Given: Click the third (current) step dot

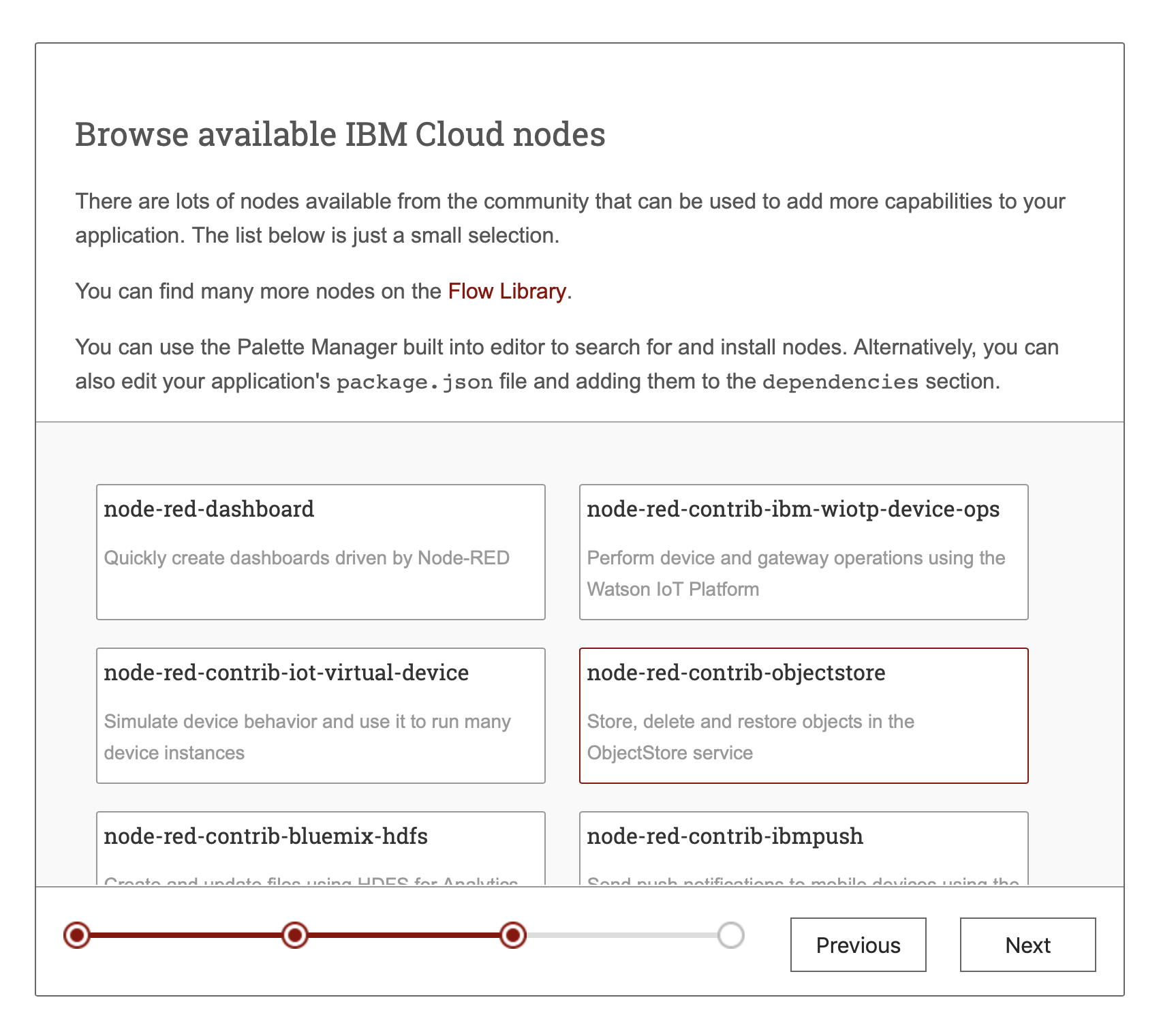Looking at the screenshot, I should [x=513, y=935].
